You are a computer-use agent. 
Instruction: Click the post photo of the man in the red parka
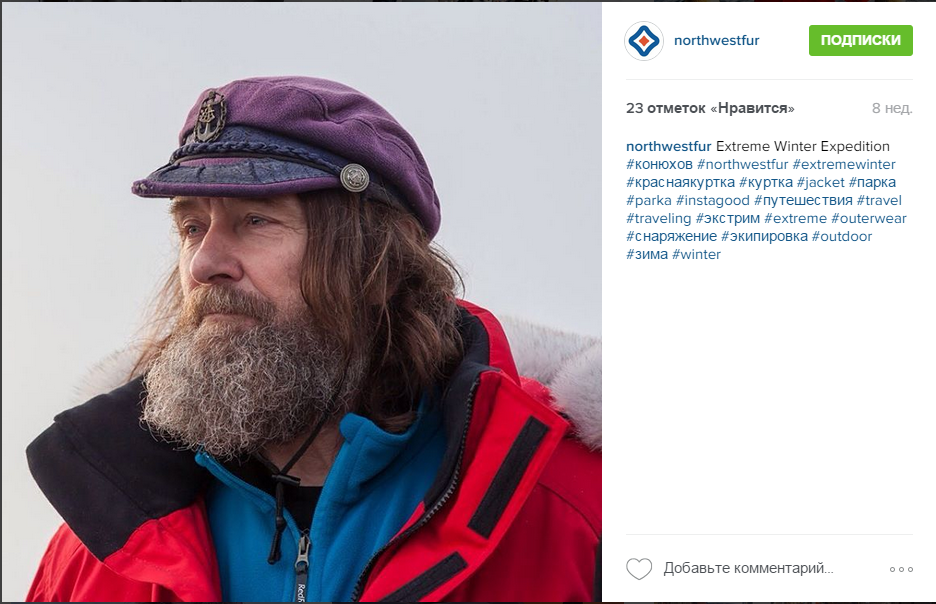pos(301,302)
